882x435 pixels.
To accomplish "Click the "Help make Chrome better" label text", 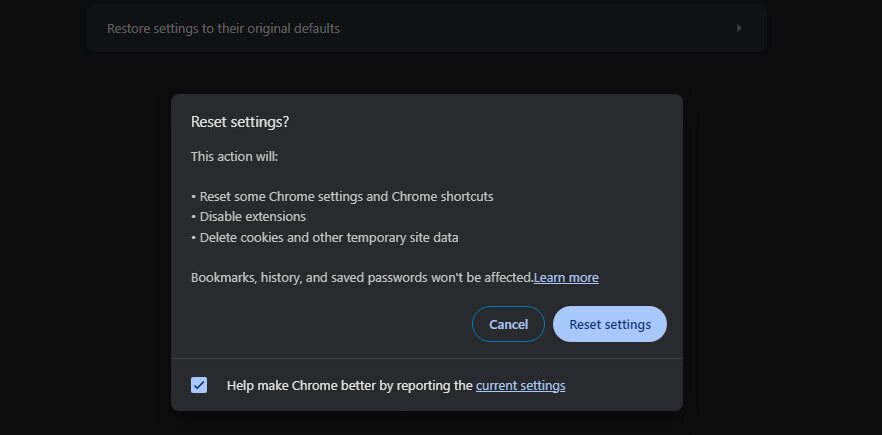I will point(302,385).
